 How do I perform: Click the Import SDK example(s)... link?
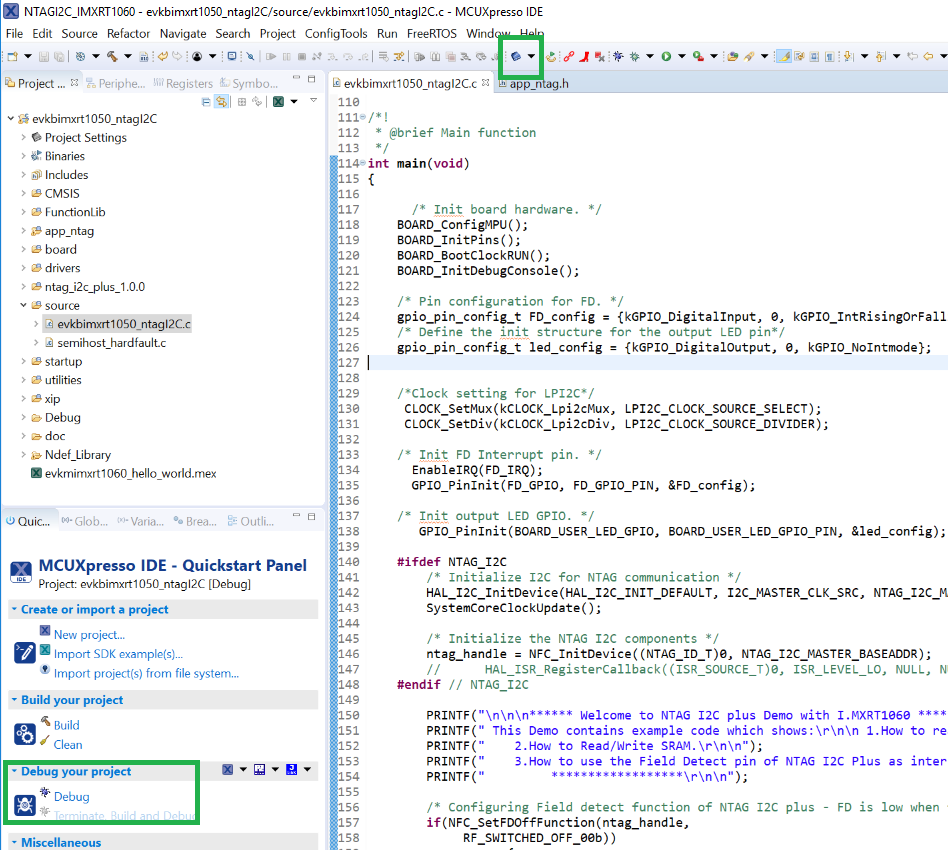pos(118,654)
